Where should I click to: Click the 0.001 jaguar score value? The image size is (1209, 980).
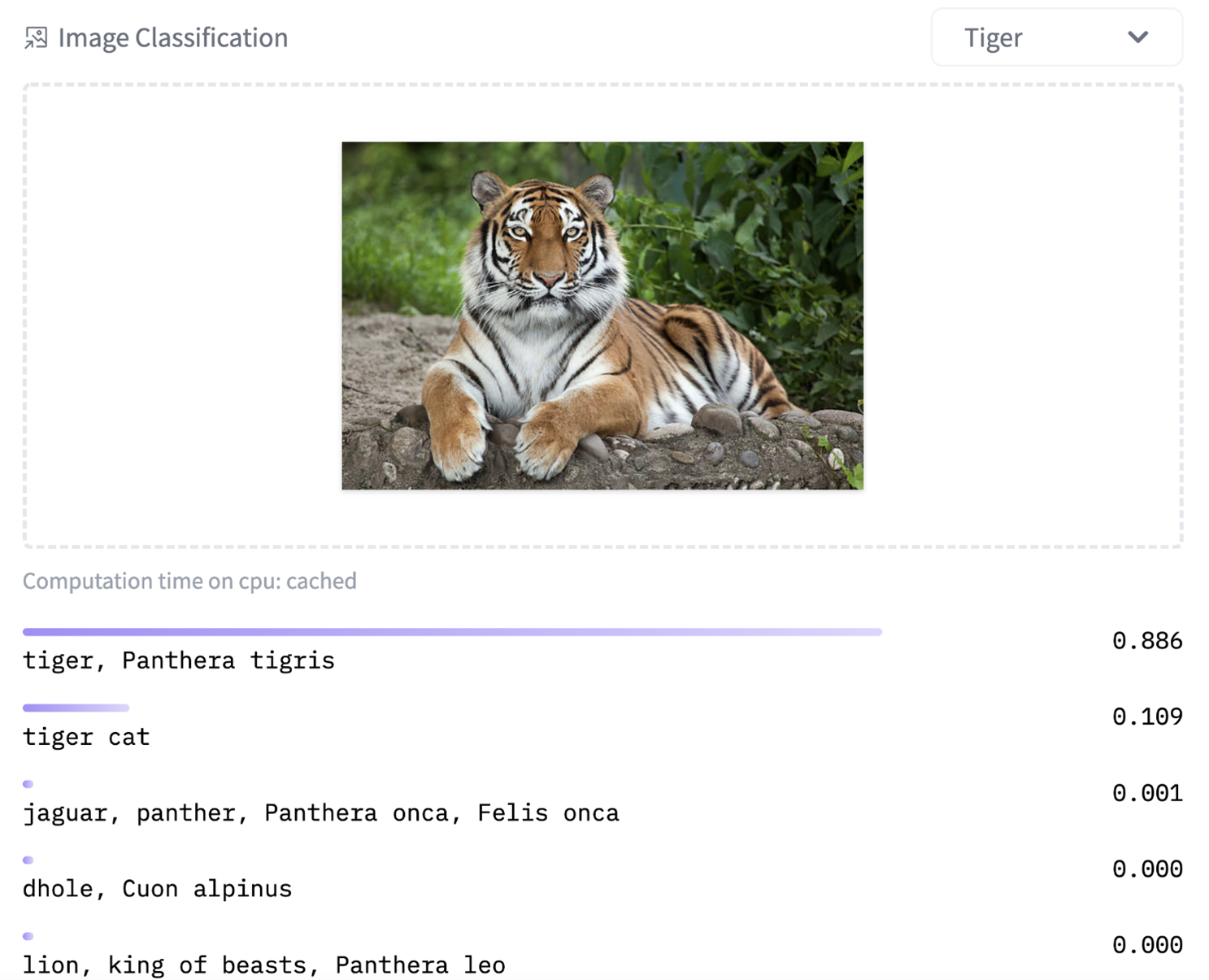[1147, 793]
